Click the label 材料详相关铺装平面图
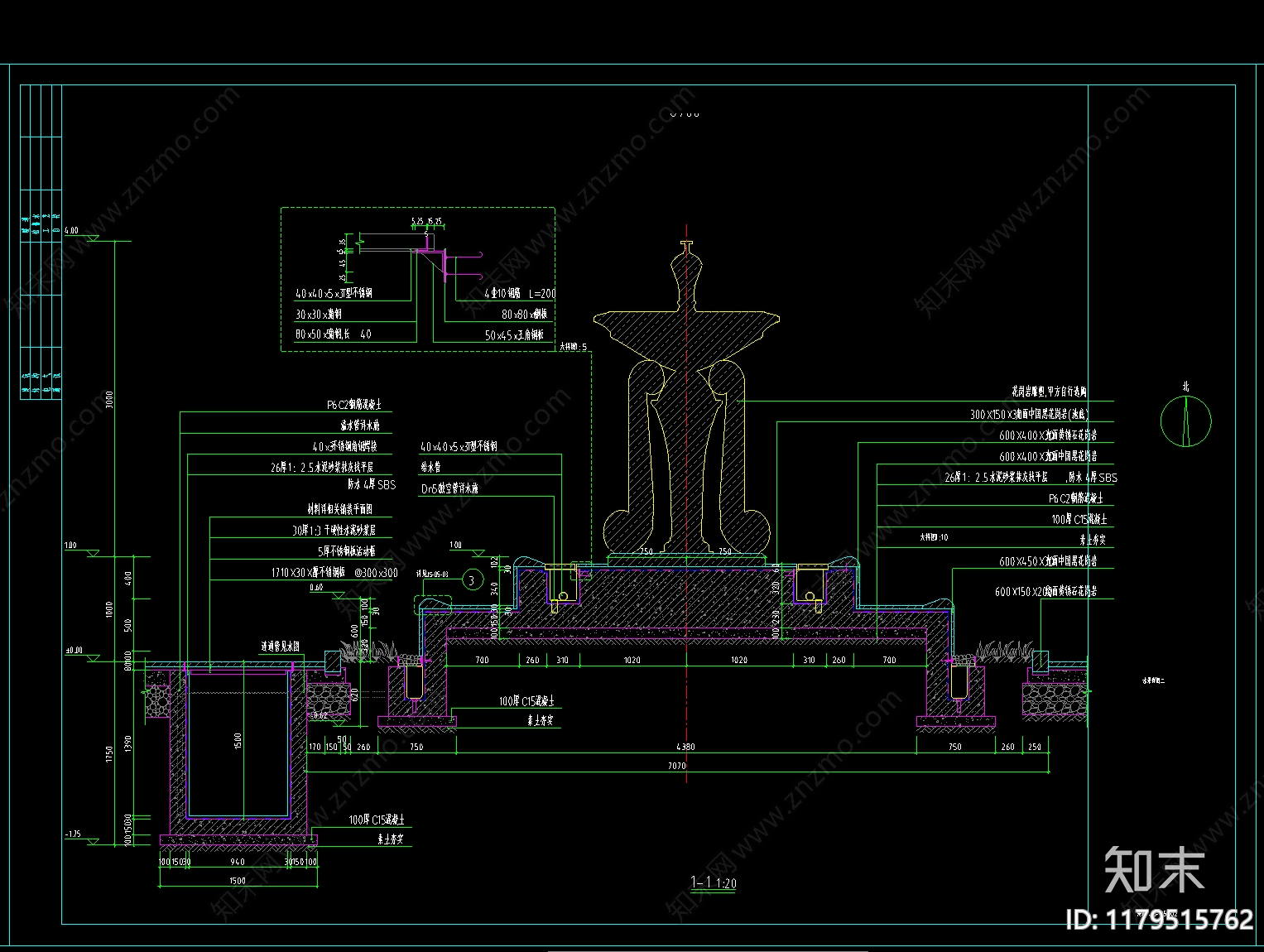 click(x=340, y=509)
